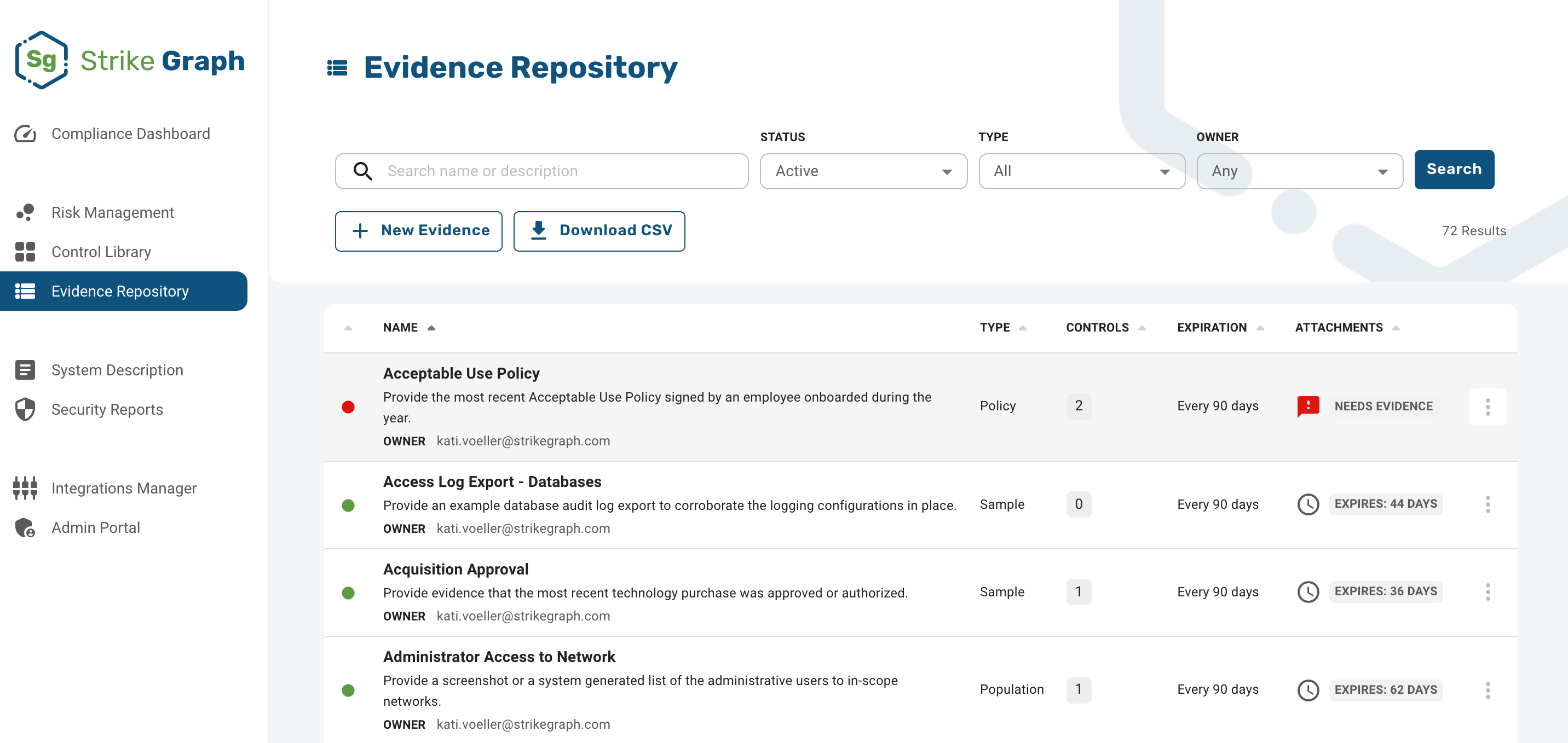Click the Needs Evidence badge

1383,407
